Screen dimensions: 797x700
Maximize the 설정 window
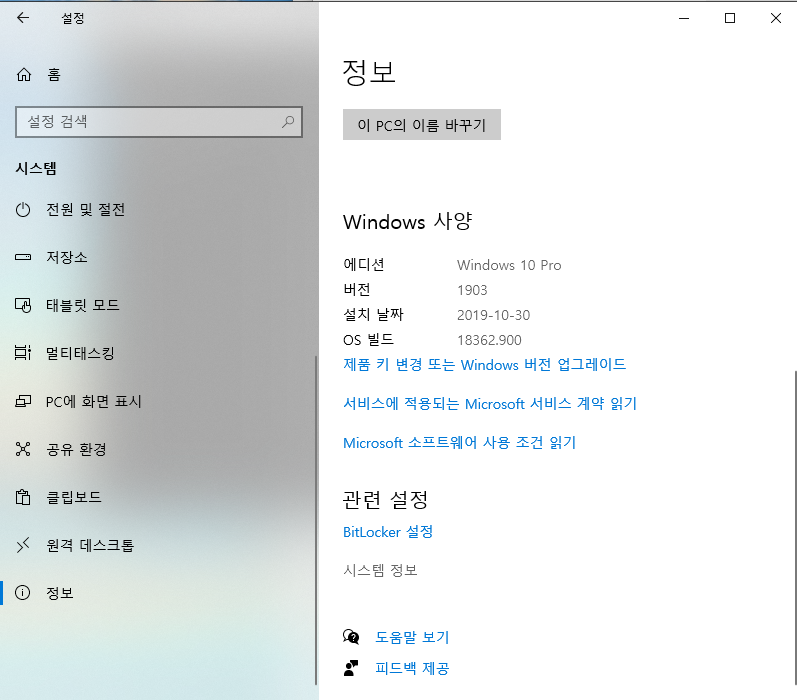click(x=730, y=18)
